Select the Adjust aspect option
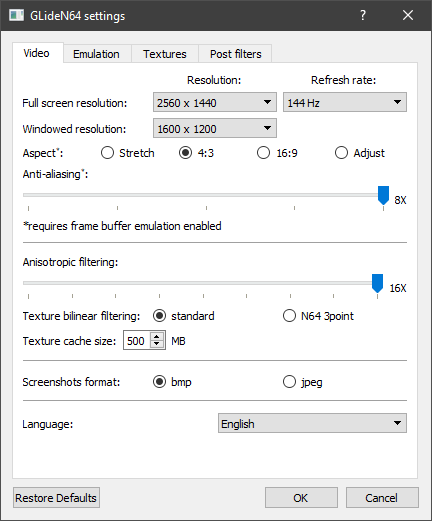The height and width of the screenshot is (521, 432). tap(360, 153)
